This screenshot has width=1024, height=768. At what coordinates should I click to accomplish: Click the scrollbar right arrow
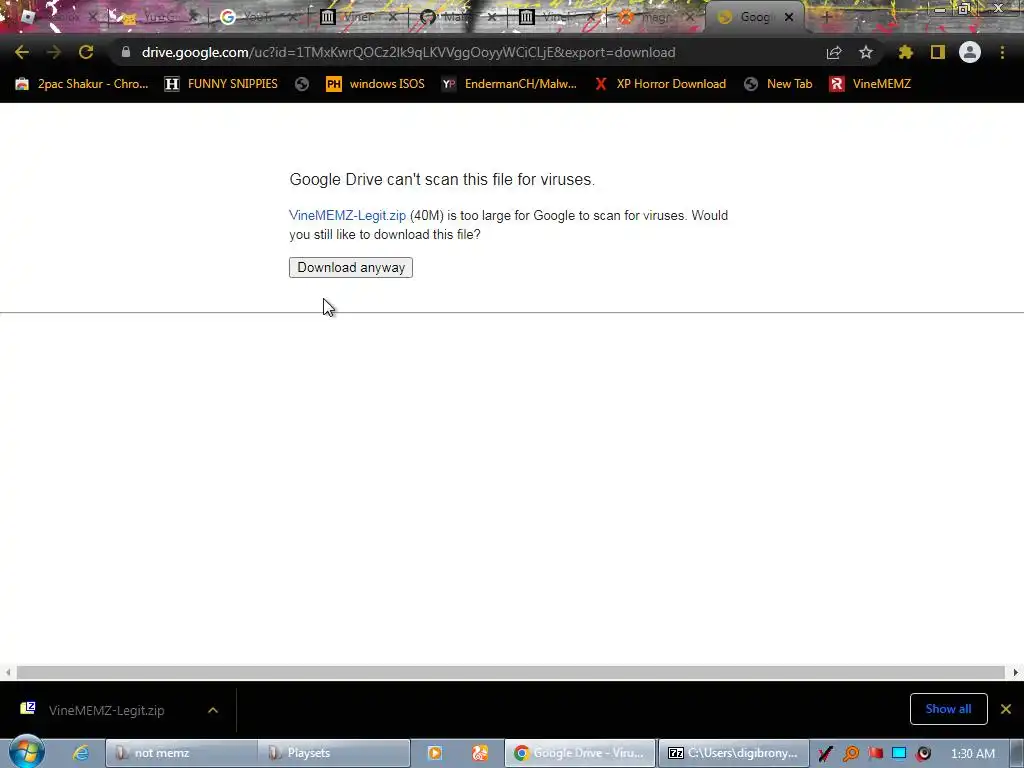coord(1016,672)
